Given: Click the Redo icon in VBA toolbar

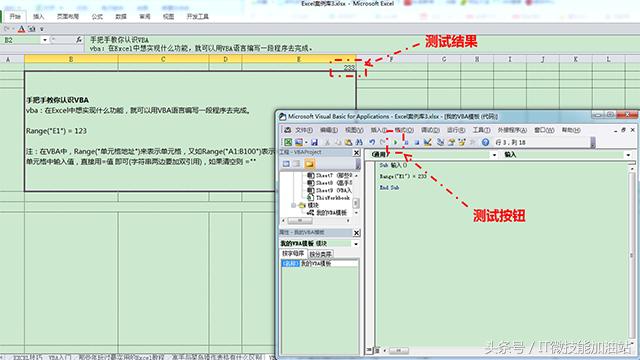Looking at the screenshot, I should 382,142.
